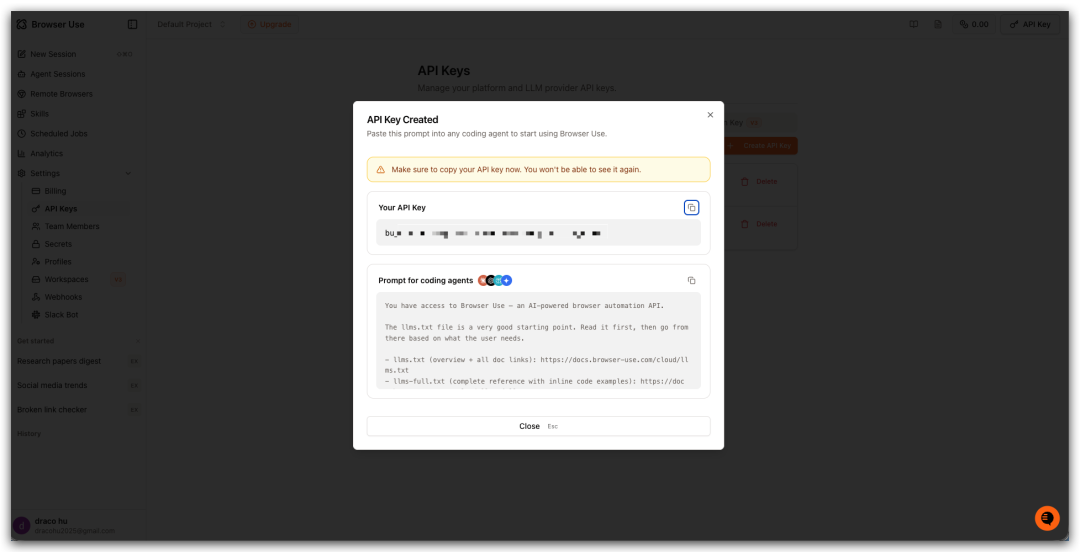The image size is (1080, 552).
Task: Open Team Members in the sidebar
Action: (71, 227)
